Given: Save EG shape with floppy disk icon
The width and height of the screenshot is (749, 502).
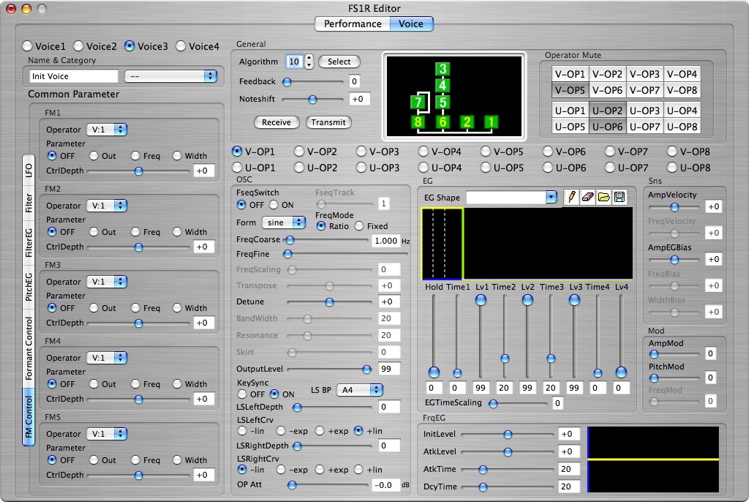Looking at the screenshot, I should 620,197.
